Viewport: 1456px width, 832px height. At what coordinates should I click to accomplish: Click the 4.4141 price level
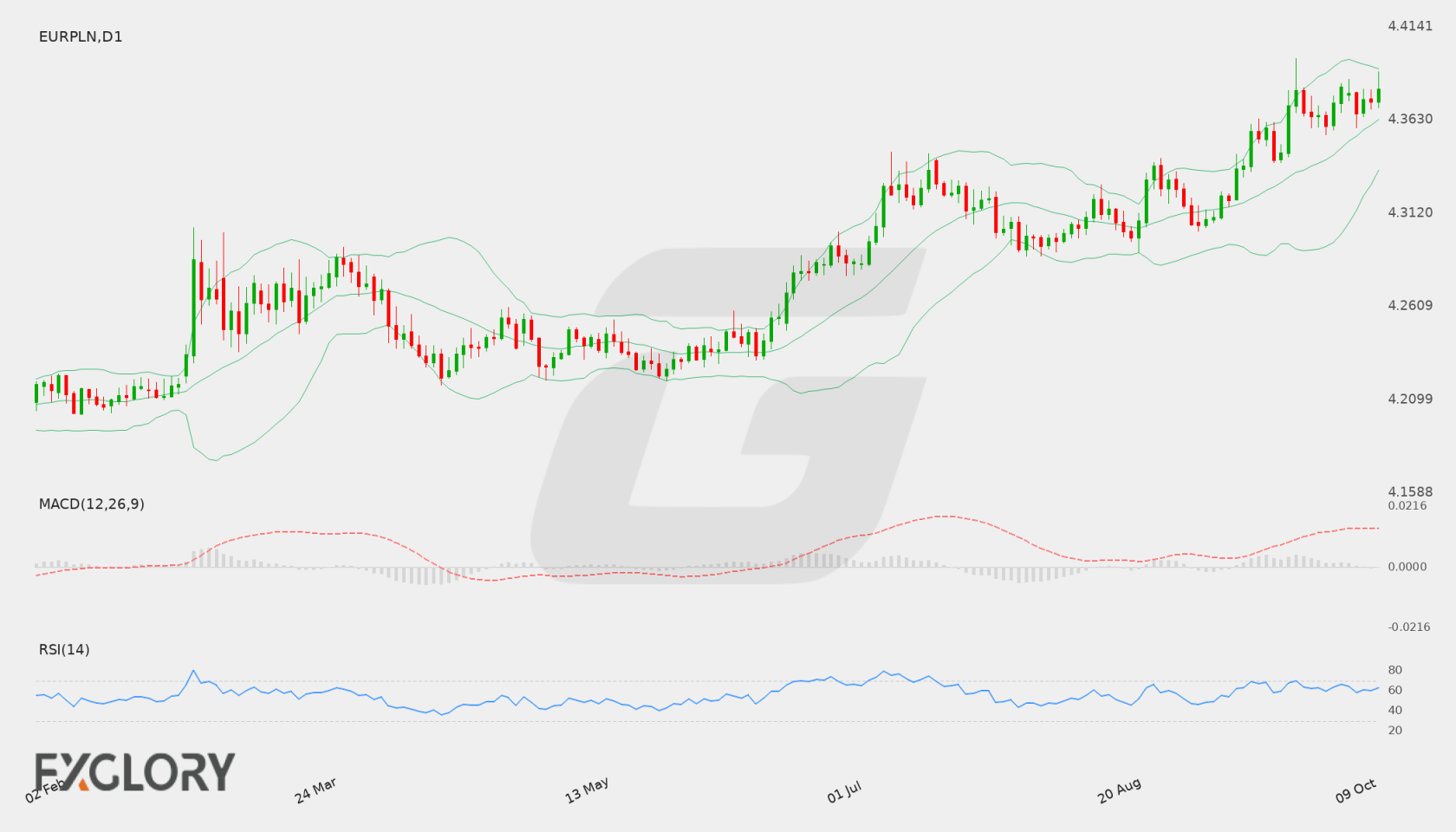pyautogui.click(x=1410, y=26)
